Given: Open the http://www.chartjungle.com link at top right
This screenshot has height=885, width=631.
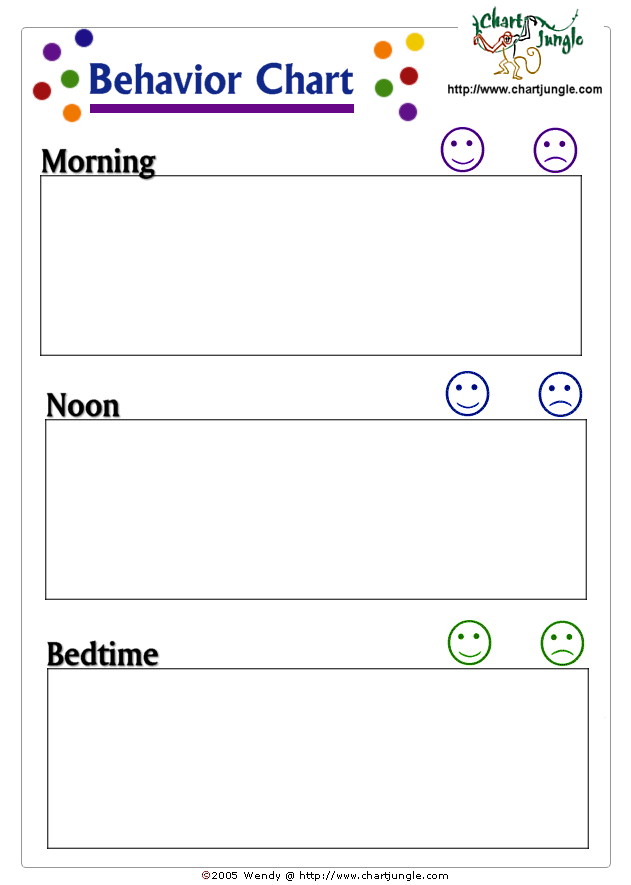Looking at the screenshot, I should pyautogui.click(x=524, y=90).
